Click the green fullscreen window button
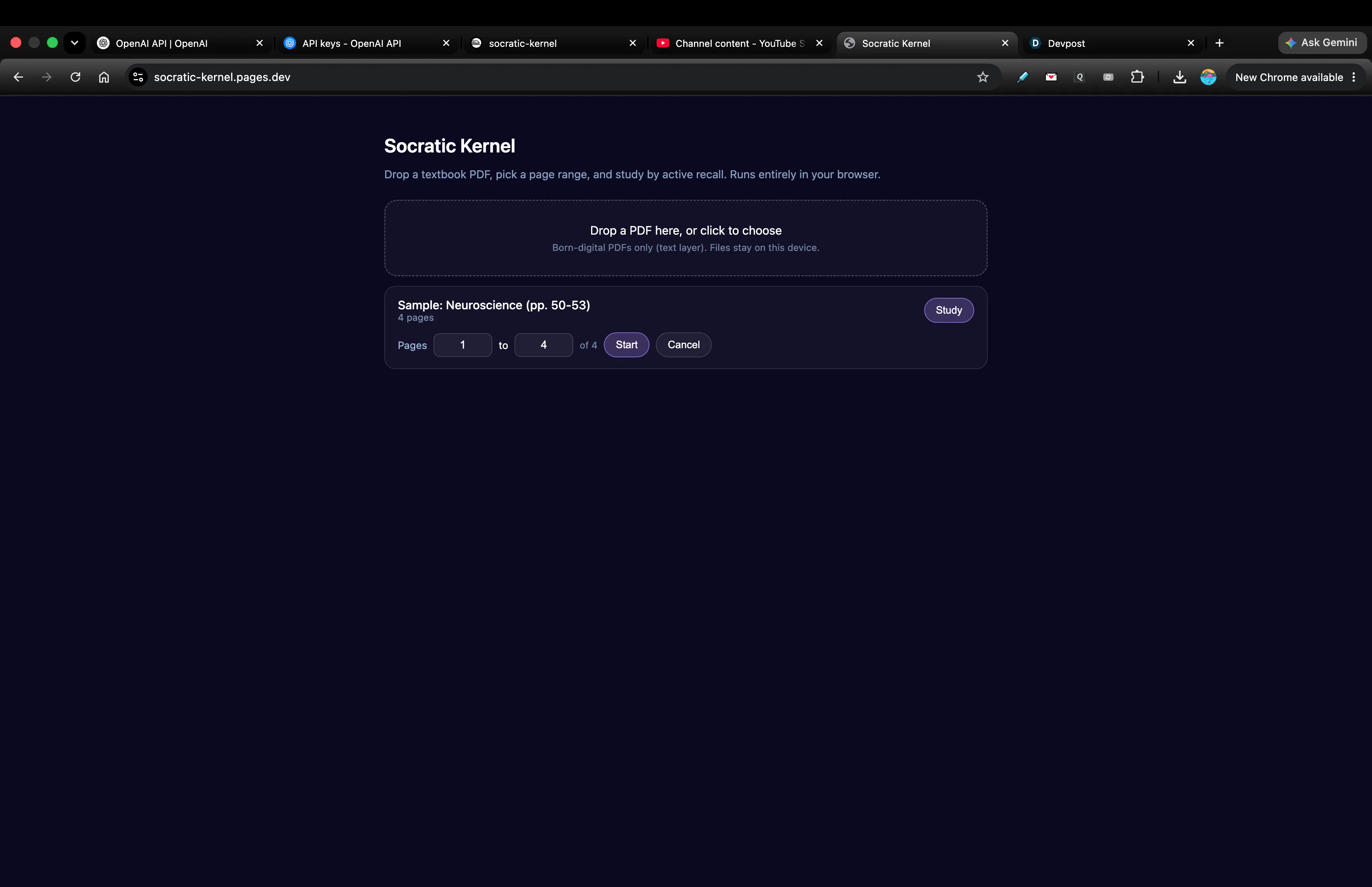The height and width of the screenshot is (887, 1372). [52, 42]
